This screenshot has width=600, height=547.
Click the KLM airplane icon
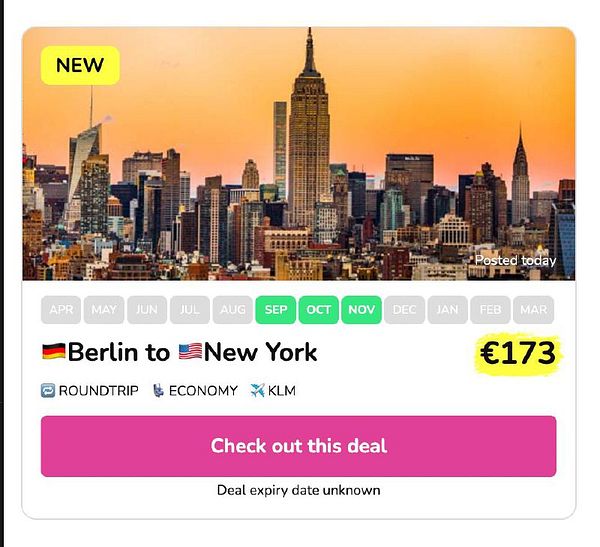point(258,390)
